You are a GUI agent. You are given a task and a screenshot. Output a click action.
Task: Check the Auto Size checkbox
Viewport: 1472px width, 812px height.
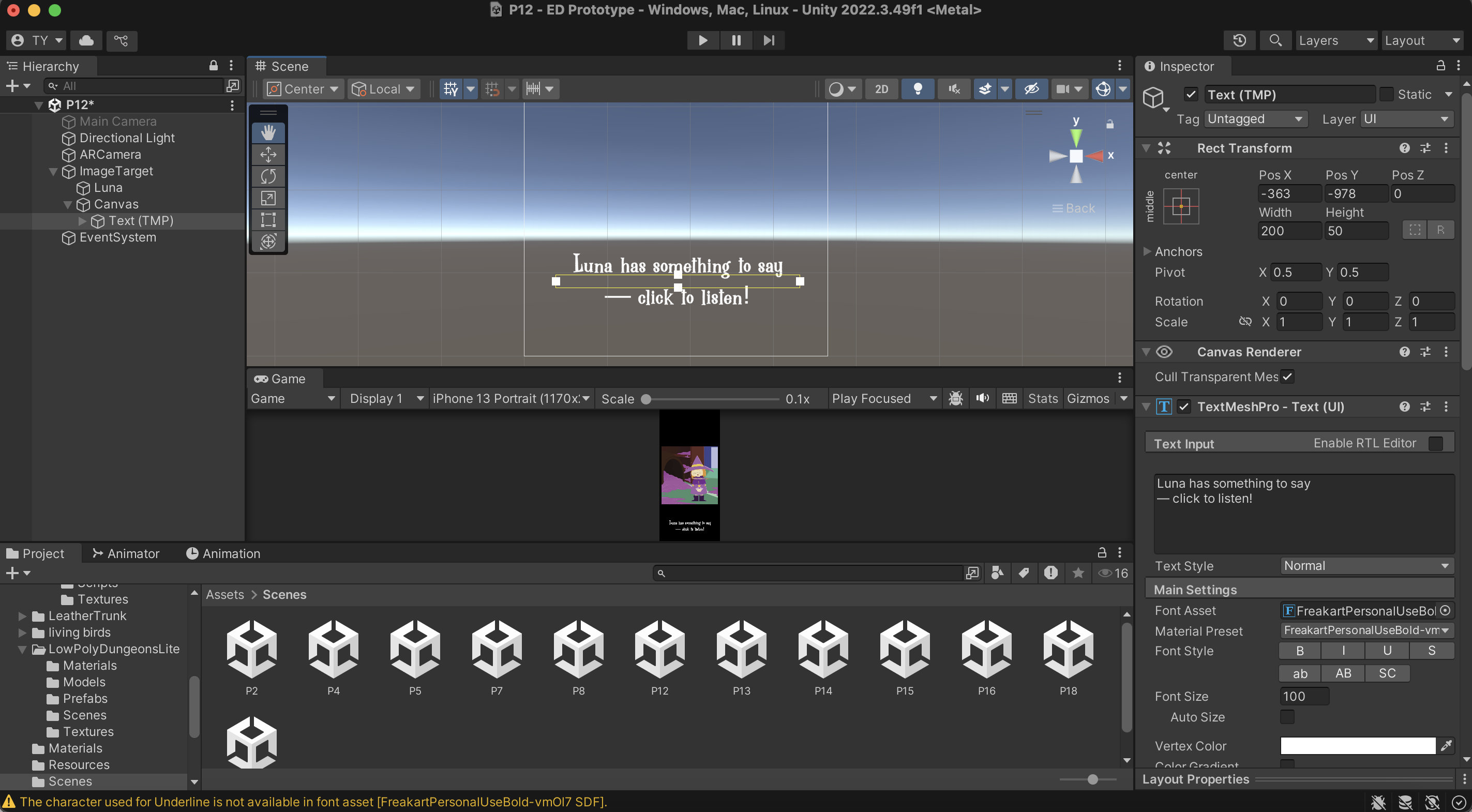[1287, 716]
